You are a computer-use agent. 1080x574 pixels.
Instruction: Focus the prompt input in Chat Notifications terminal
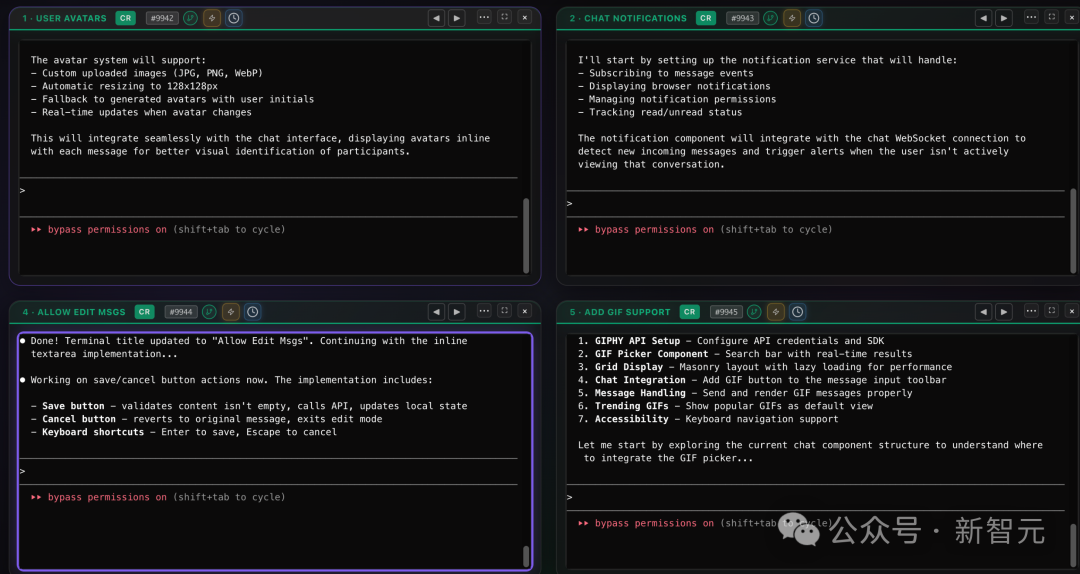(x=816, y=203)
